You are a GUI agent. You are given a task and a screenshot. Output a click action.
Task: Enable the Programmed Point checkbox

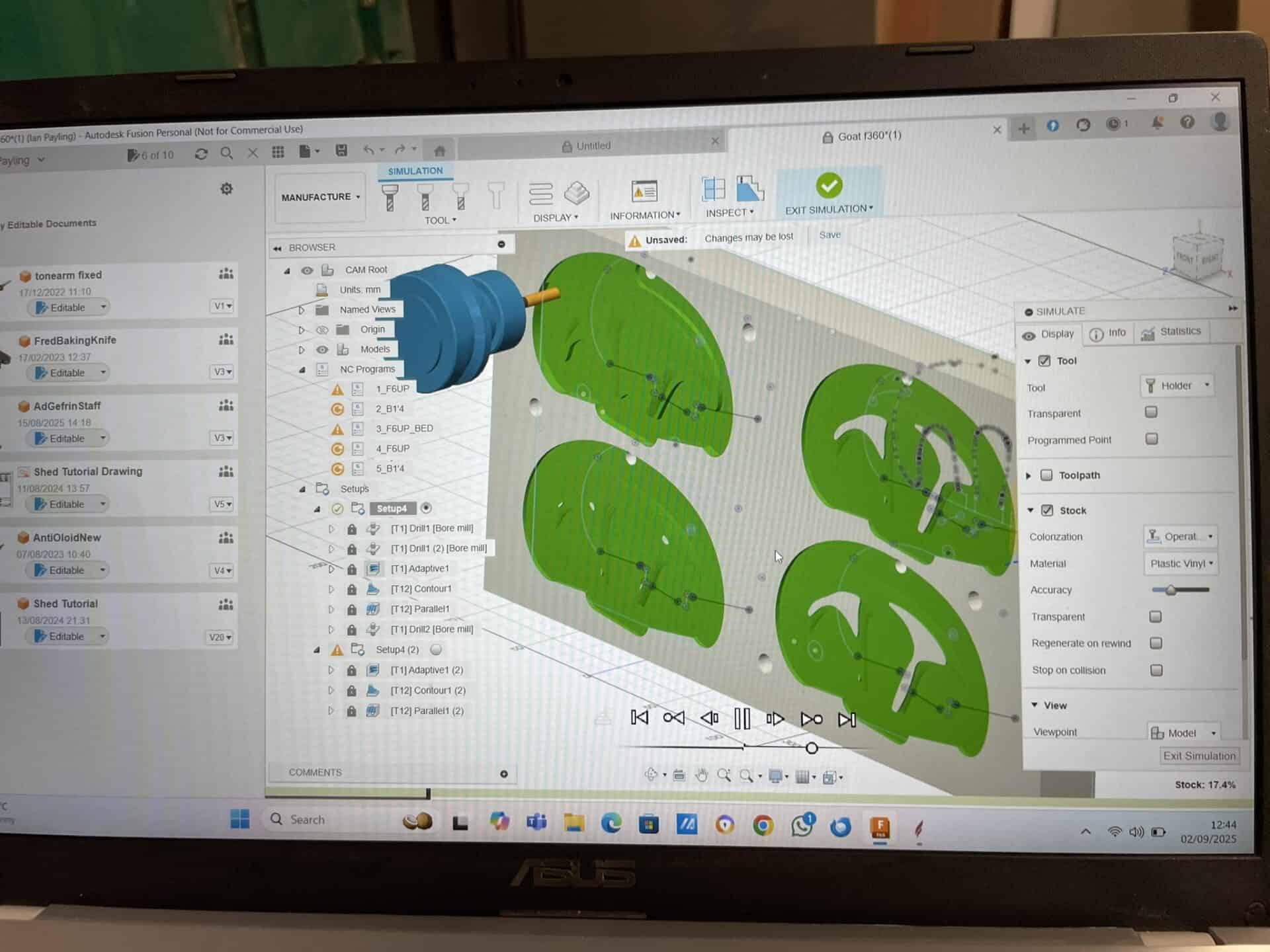point(1152,439)
